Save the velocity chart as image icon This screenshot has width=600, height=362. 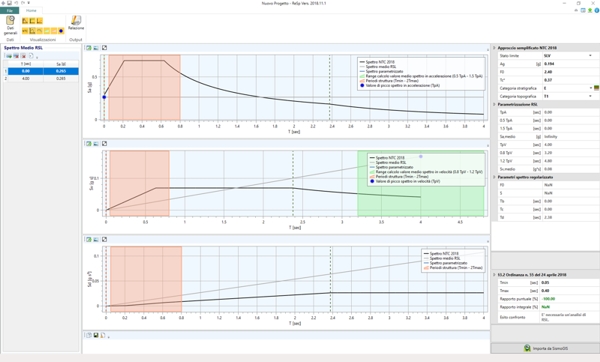point(96,143)
